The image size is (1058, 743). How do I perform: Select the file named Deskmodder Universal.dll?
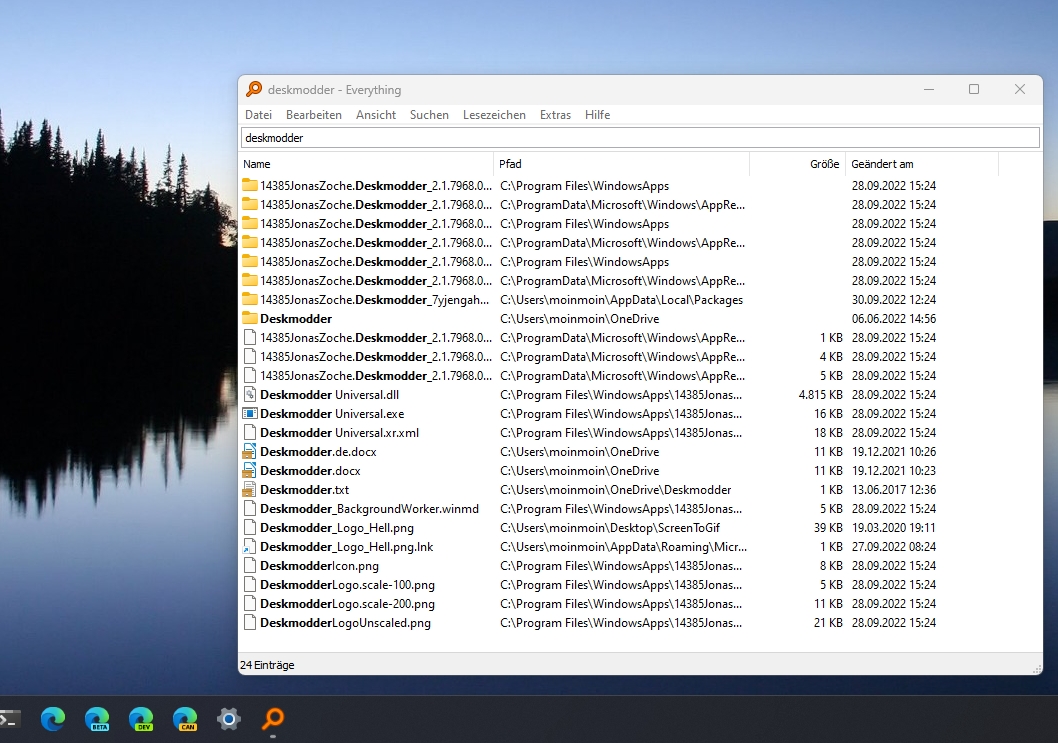pyautogui.click(x=329, y=395)
